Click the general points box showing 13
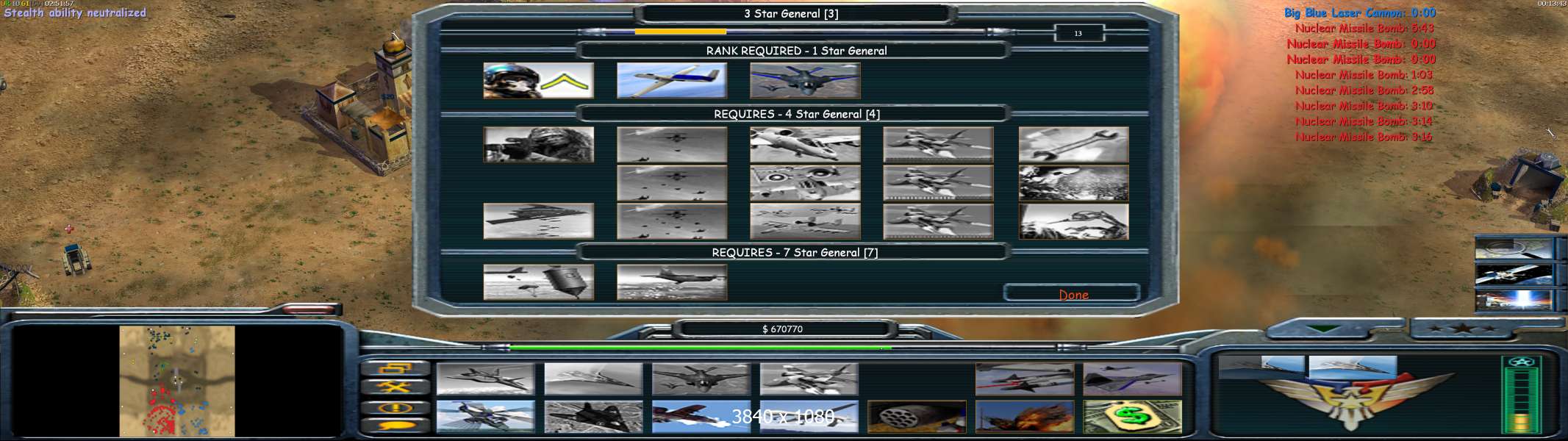 pyautogui.click(x=1078, y=33)
